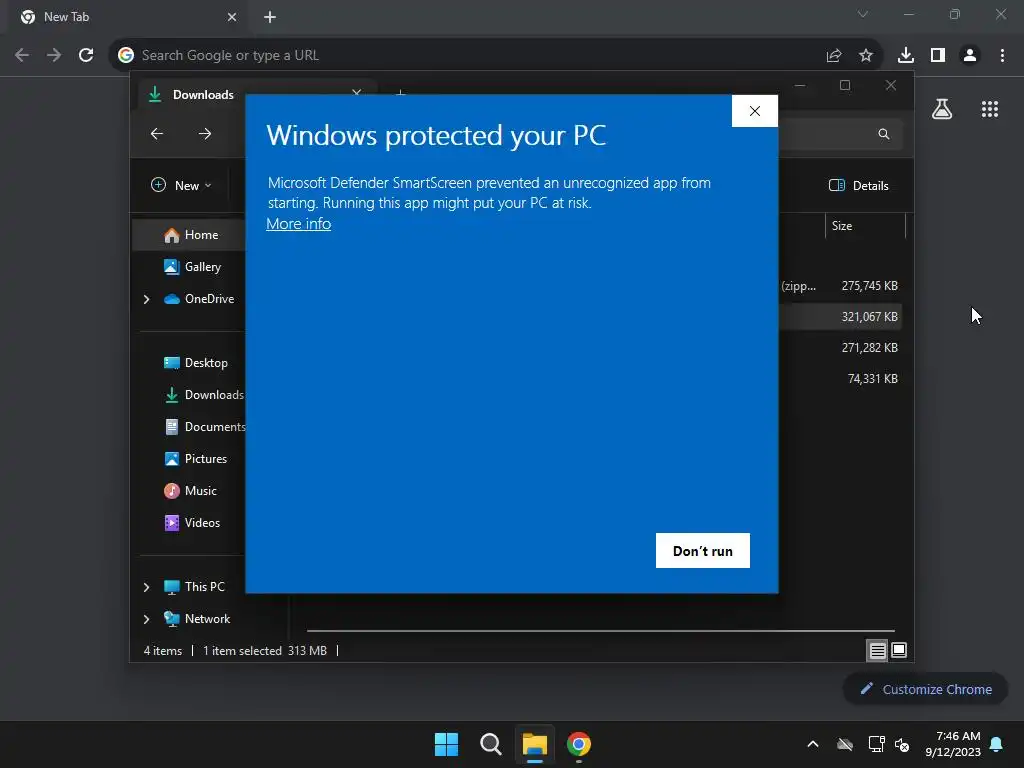
Task: Go forward in File Explorer
Action: pos(205,134)
